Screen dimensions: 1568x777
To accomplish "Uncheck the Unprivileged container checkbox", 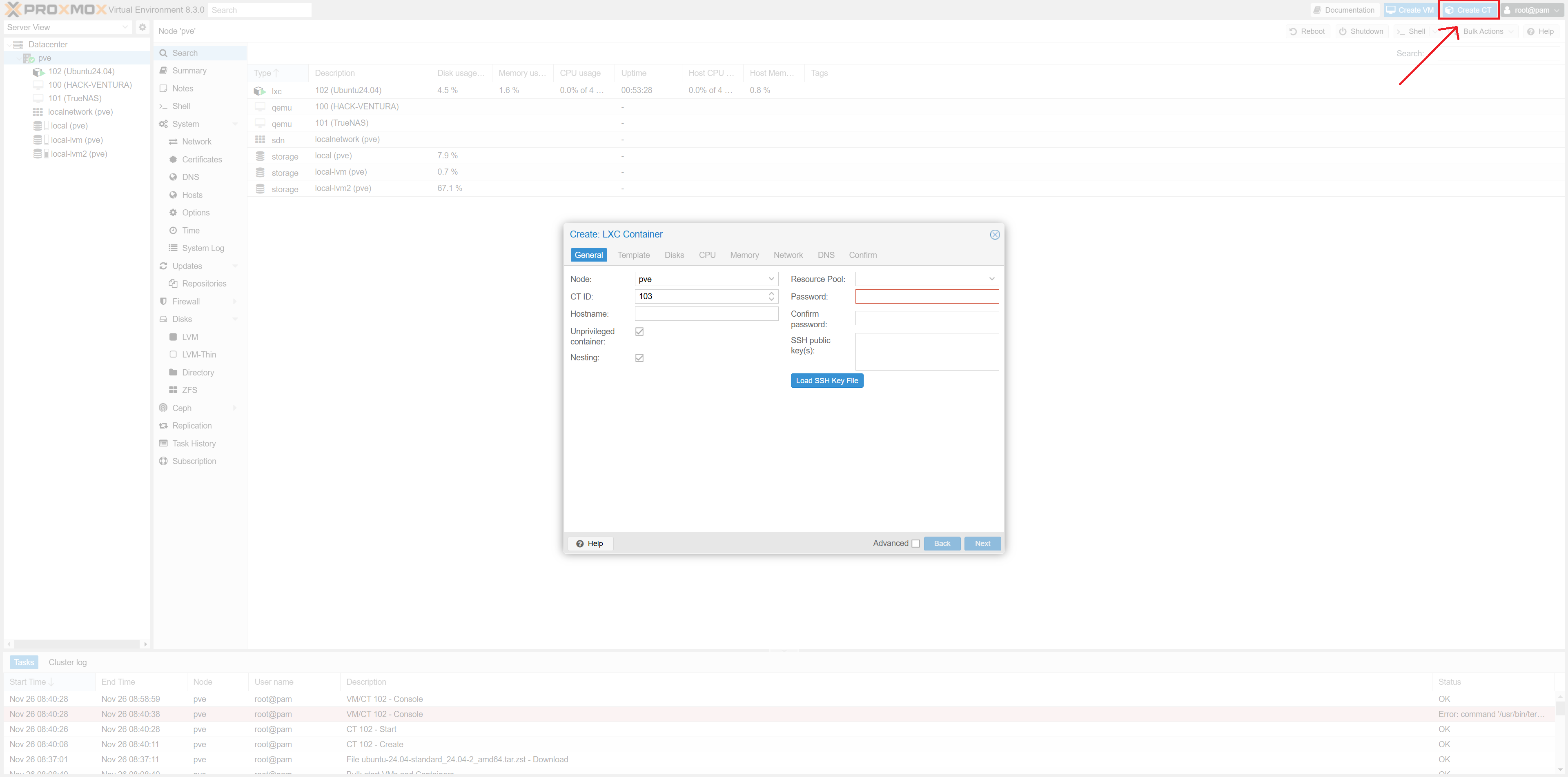I will coord(639,332).
